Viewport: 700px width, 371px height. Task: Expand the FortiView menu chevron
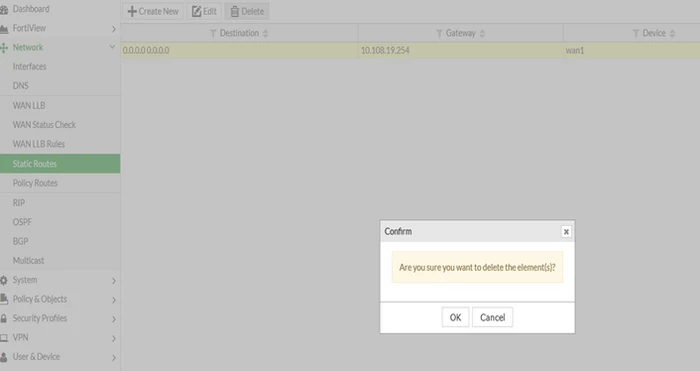113,29
